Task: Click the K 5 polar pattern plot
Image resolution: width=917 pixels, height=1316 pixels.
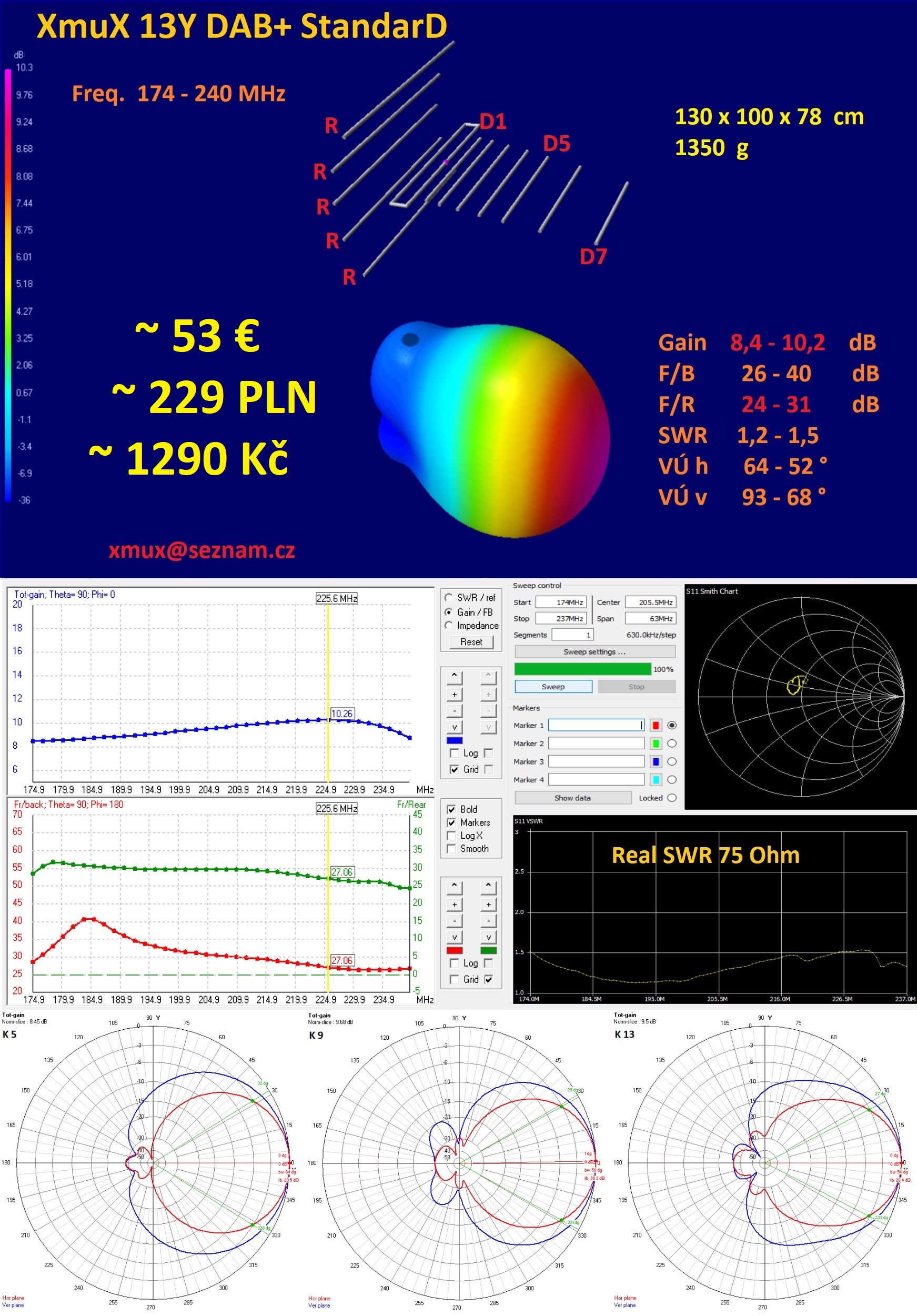Action: pyautogui.click(x=152, y=1163)
